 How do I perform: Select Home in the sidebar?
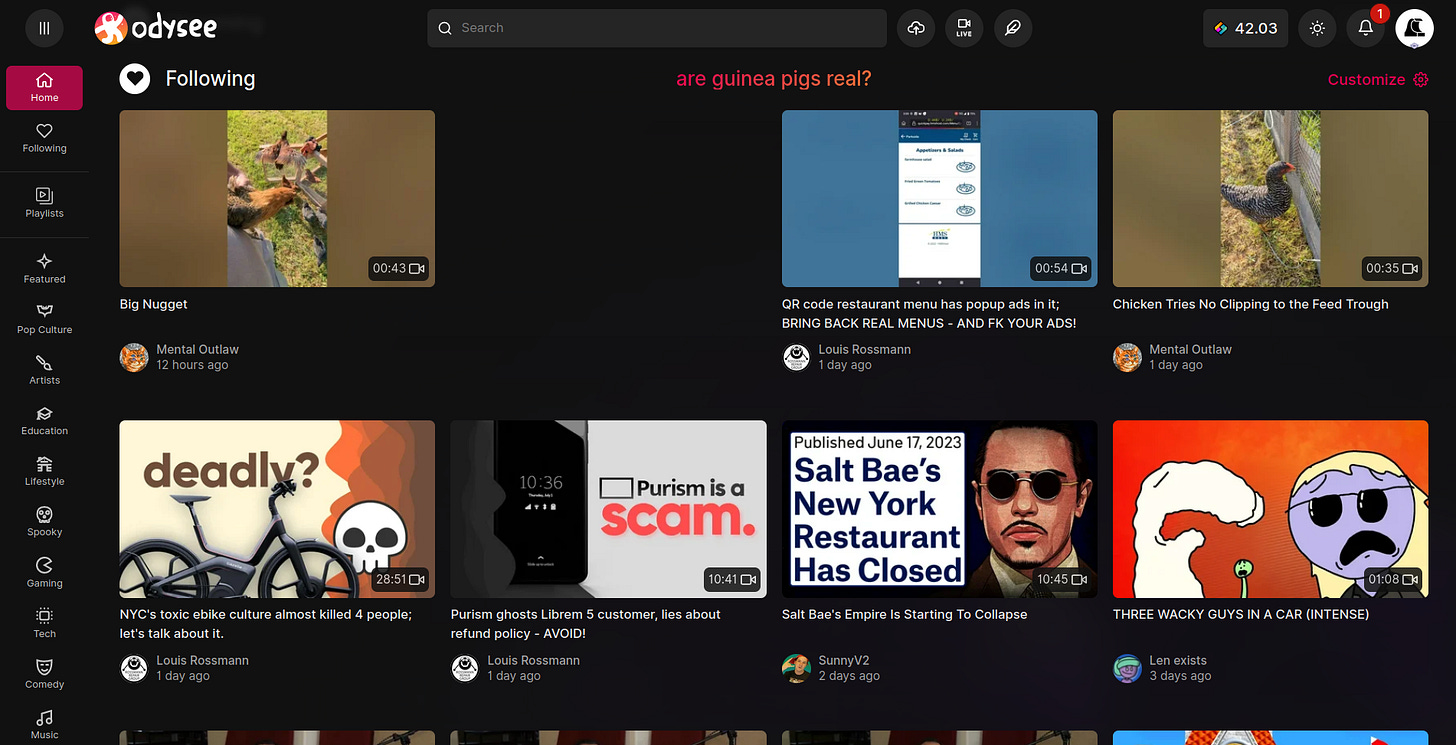click(44, 88)
